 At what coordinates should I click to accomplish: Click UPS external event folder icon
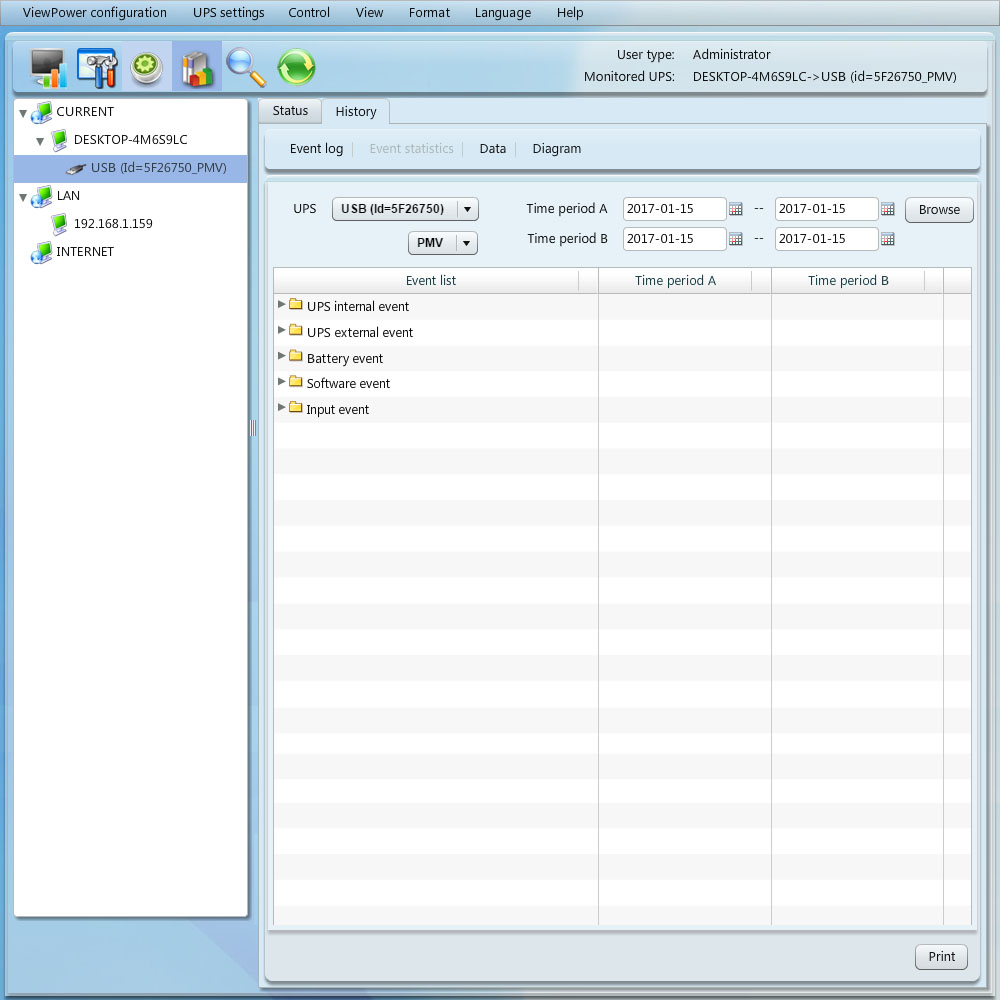tap(295, 330)
